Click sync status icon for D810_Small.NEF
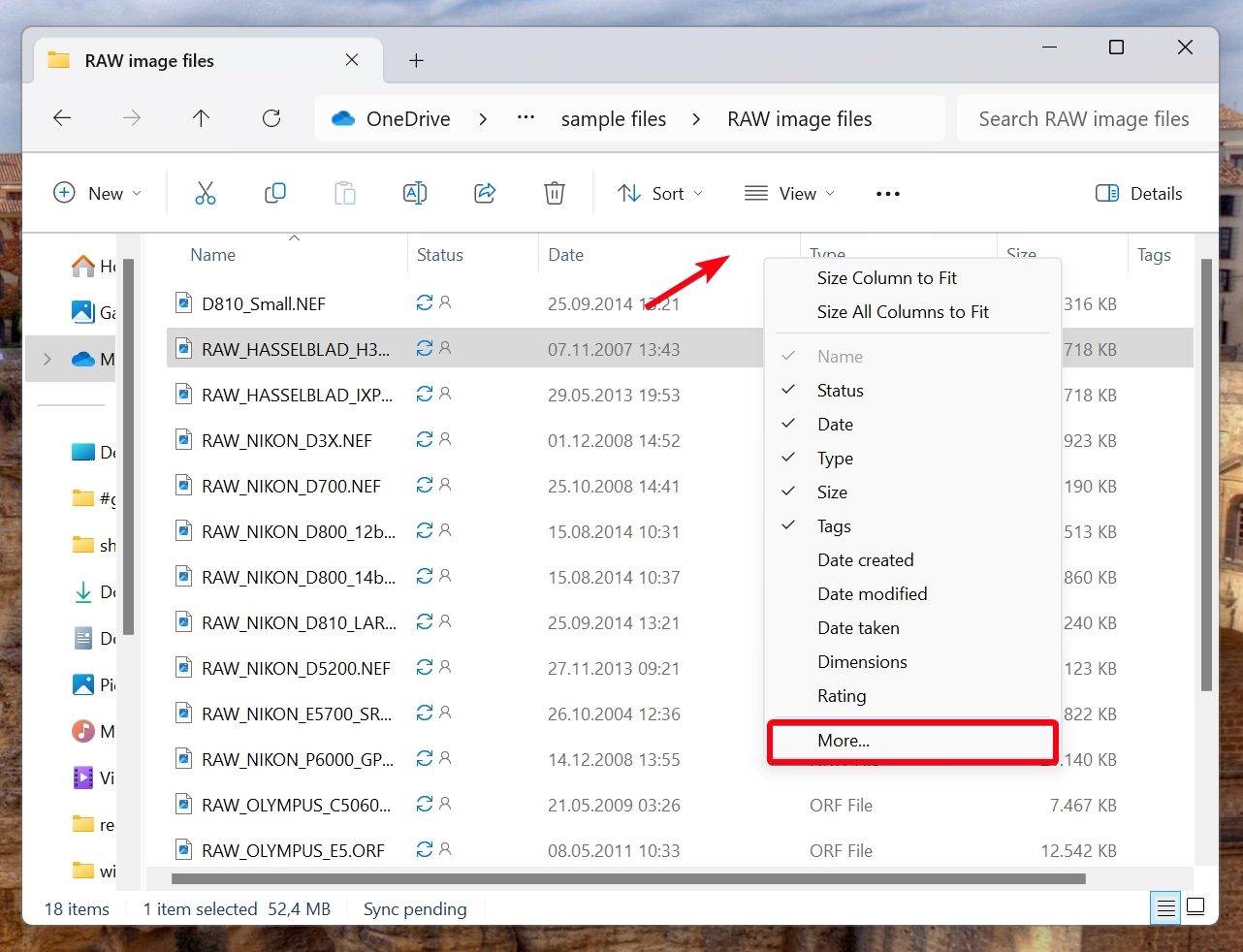This screenshot has height=952, width=1243. tap(425, 302)
